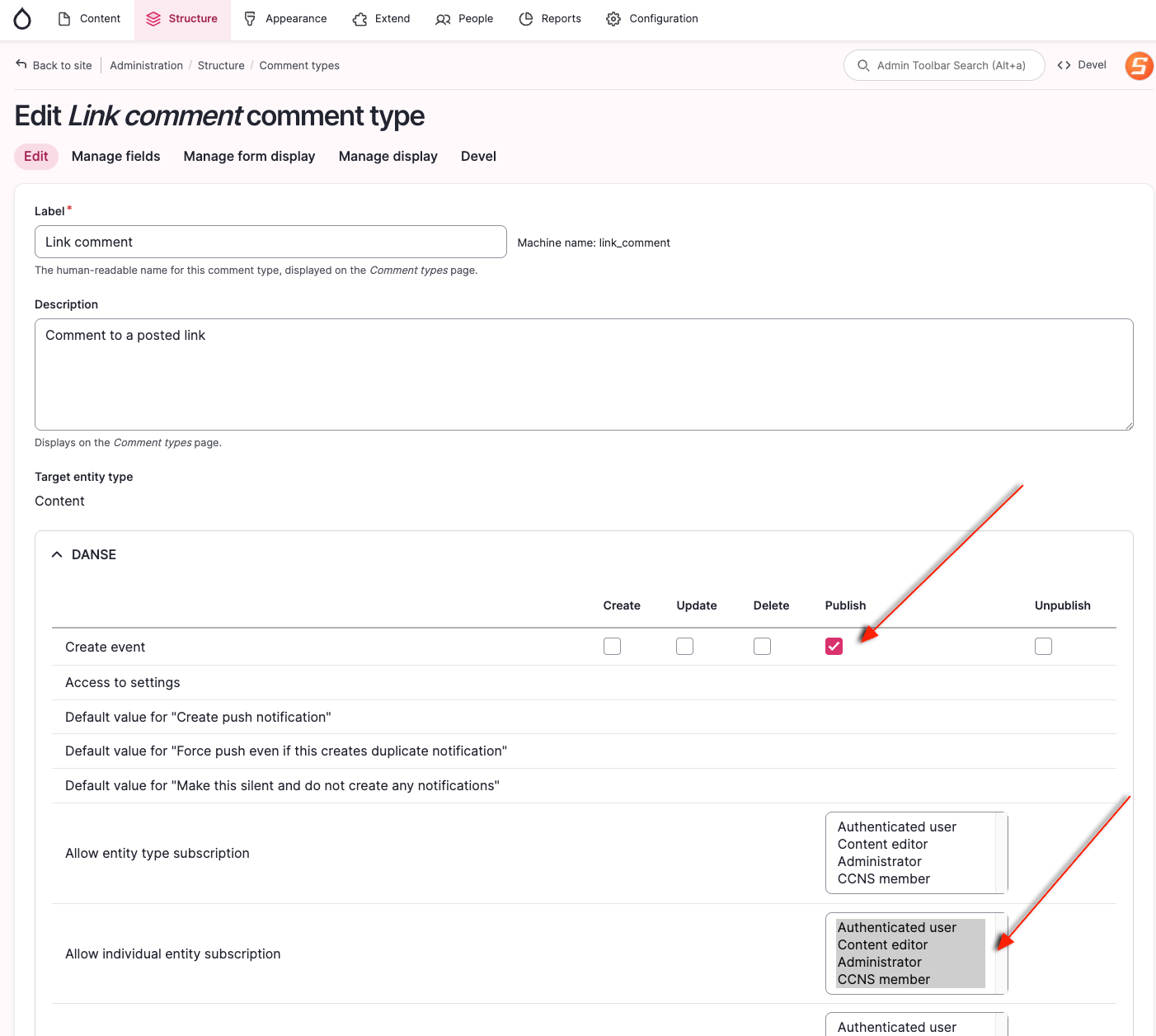The image size is (1156, 1036).
Task: Click the Drupal drop logo icon
Action: tap(22, 19)
